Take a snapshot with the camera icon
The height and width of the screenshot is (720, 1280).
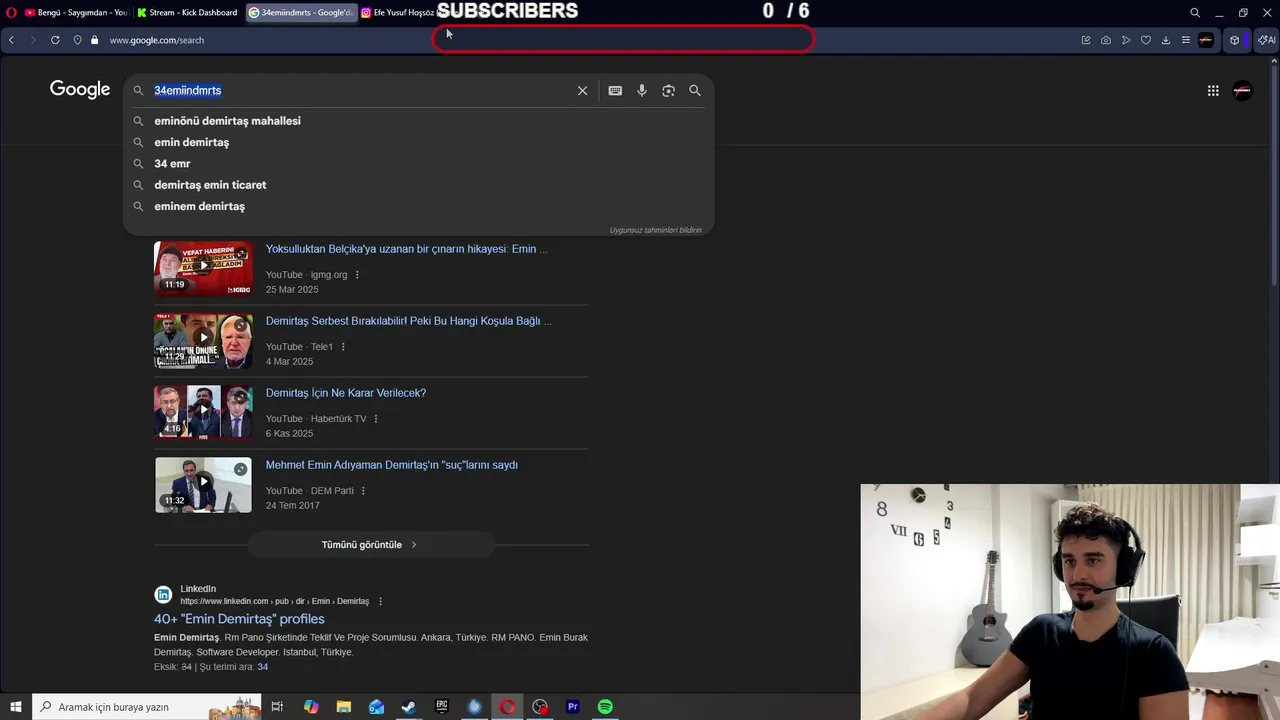point(1105,40)
